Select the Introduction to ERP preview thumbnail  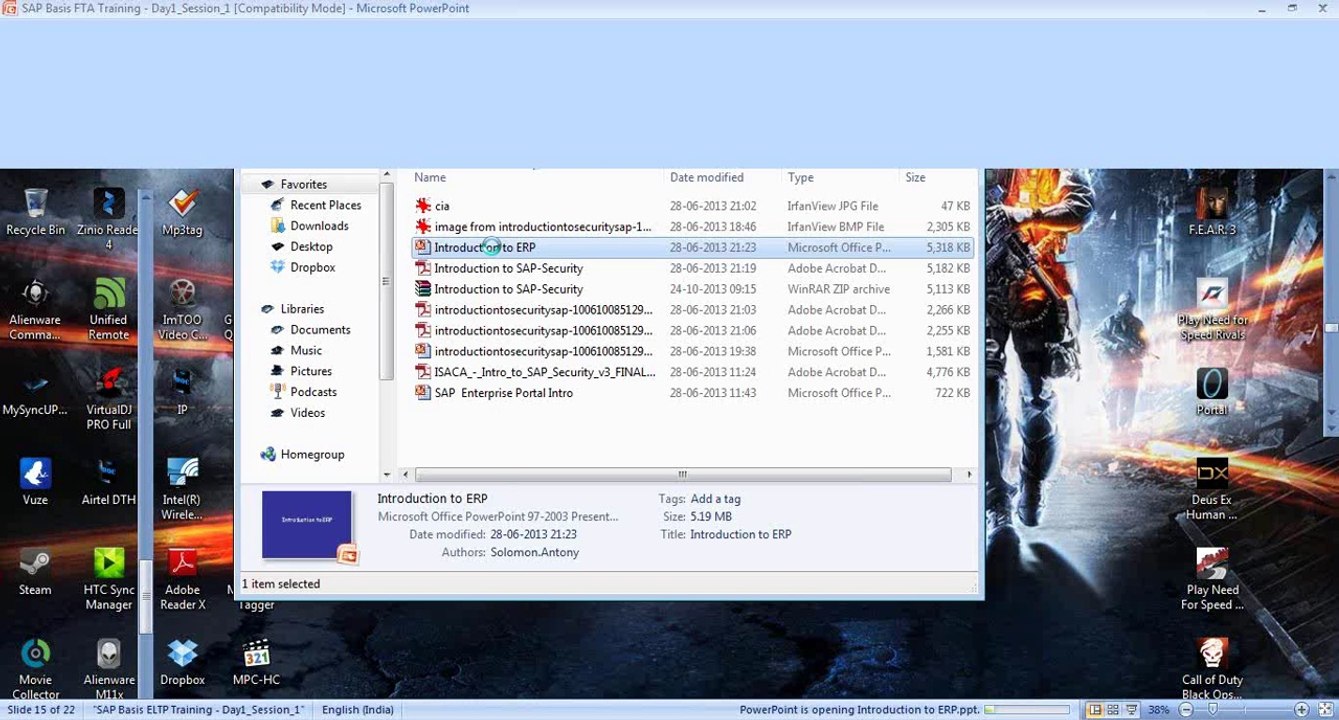pos(309,526)
